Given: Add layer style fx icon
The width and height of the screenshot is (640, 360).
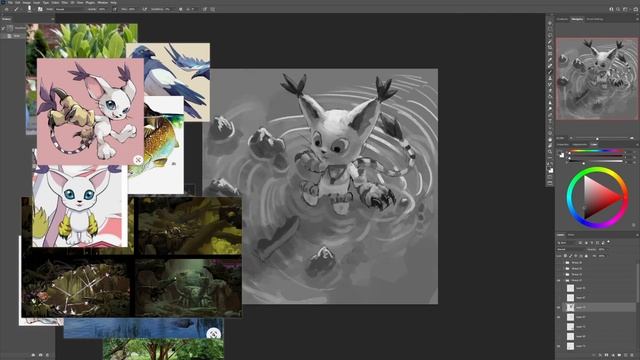Looking at the screenshot, I should pos(600,355).
